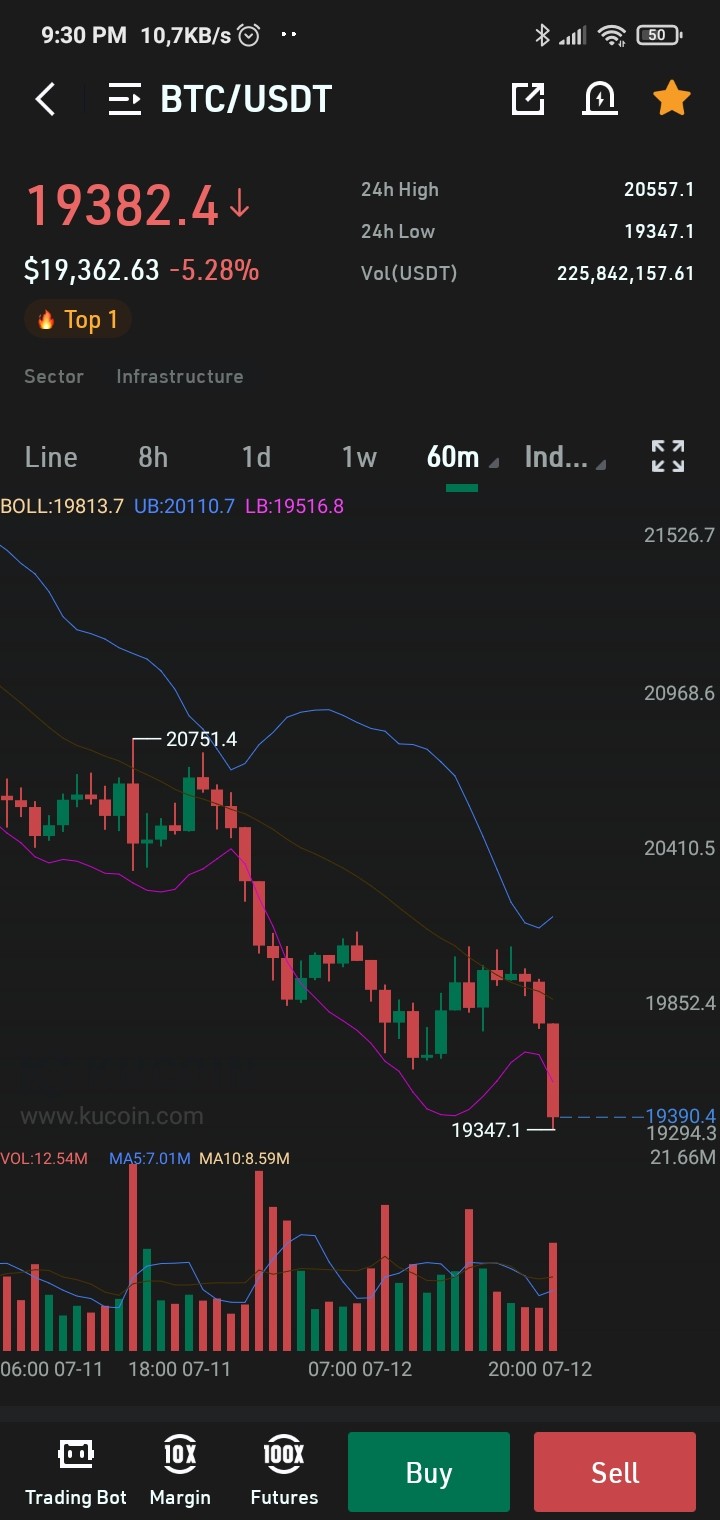This screenshot has height=1520, width=720.
Task: Open the trading pair list menu icon
Action: tap(125, 99)
